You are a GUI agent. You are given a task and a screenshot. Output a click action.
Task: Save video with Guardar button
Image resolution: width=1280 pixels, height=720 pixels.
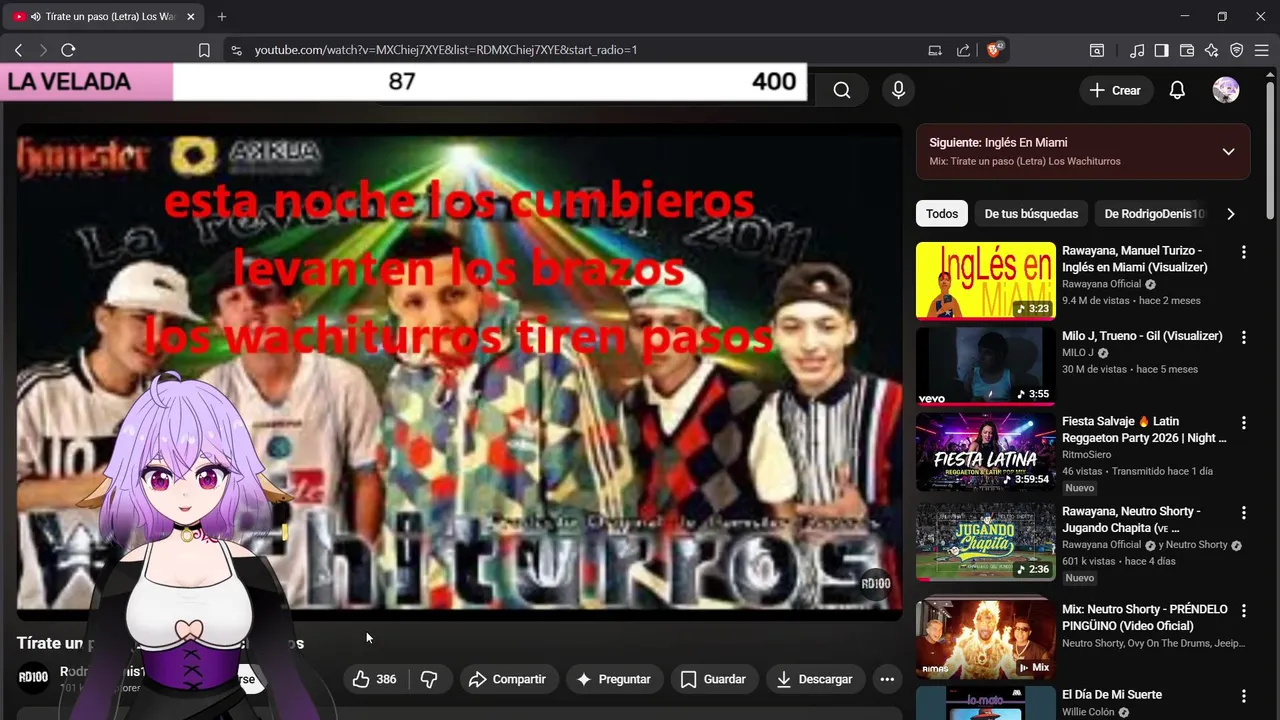click(713, 679)
